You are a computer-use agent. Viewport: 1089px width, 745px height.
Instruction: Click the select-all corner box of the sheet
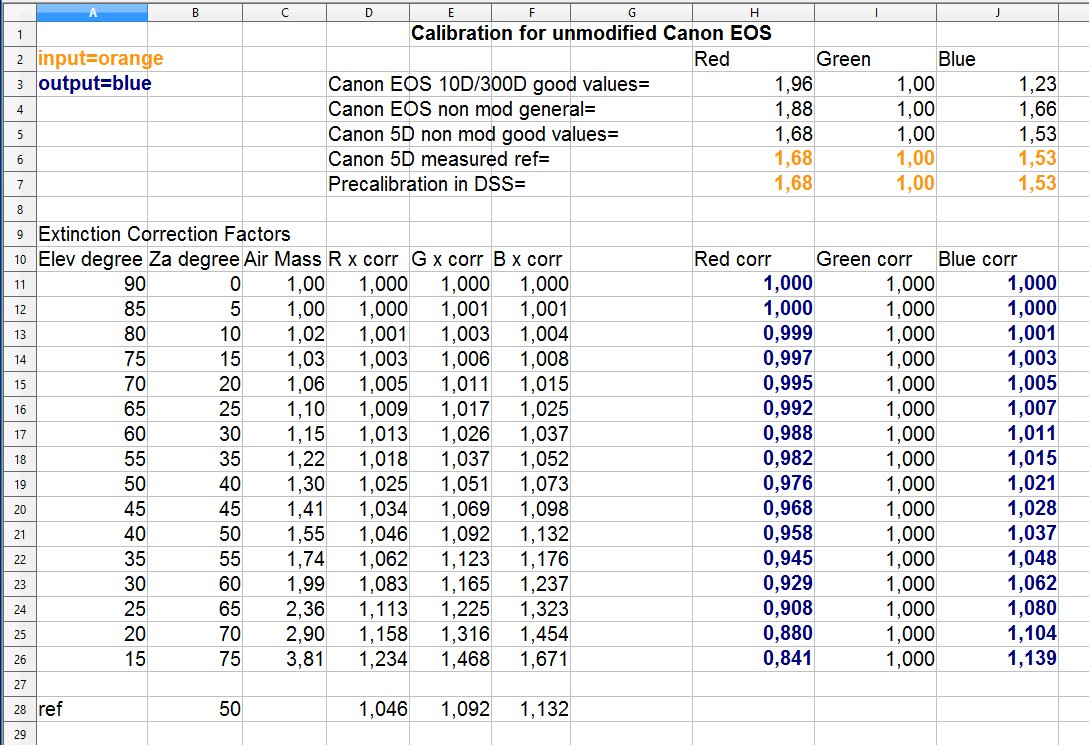pos(18,12)
